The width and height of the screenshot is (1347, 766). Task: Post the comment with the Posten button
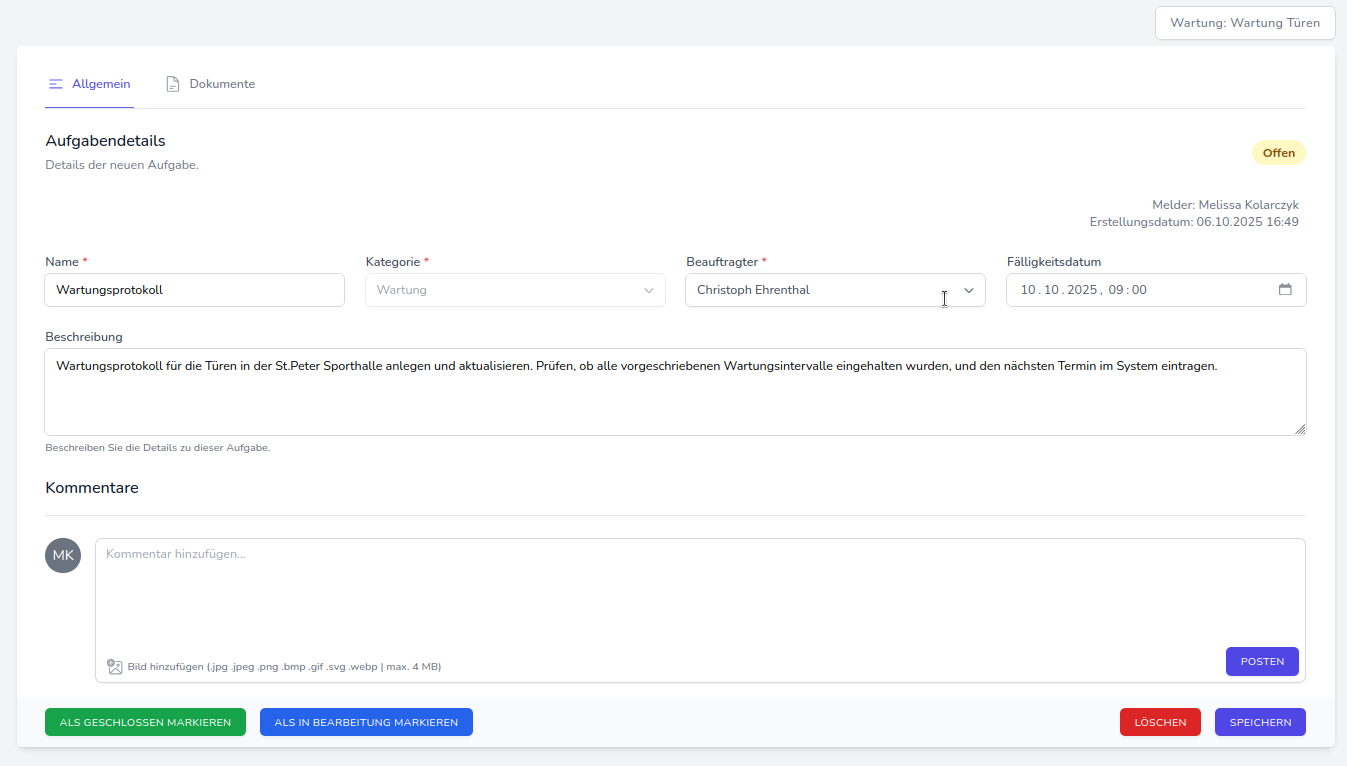click(x=1262, y=661)
